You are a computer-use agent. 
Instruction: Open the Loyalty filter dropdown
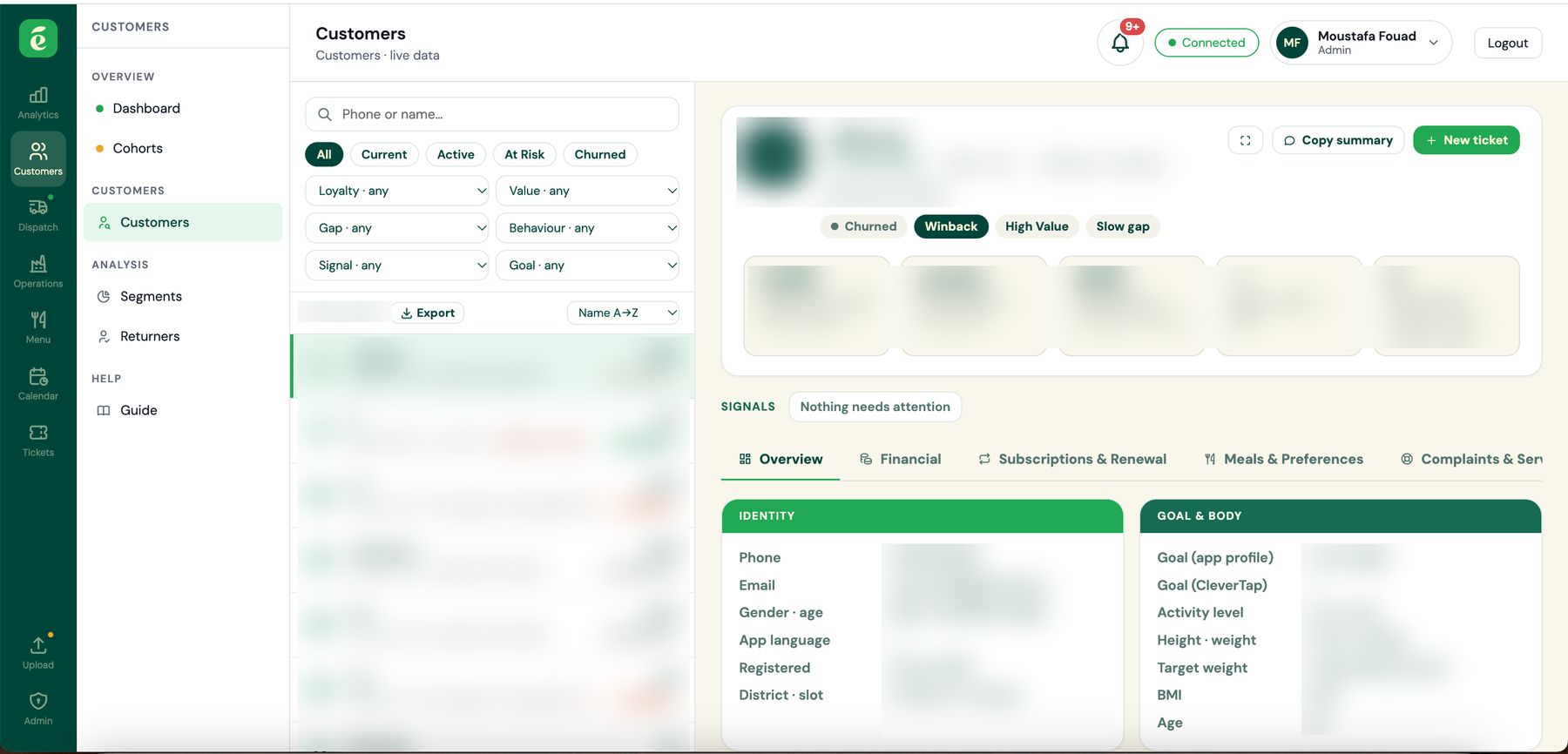coord(397,191)
